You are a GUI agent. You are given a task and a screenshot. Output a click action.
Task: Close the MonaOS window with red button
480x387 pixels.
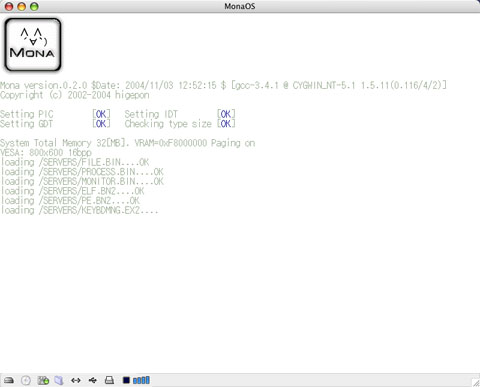point(9,6)
